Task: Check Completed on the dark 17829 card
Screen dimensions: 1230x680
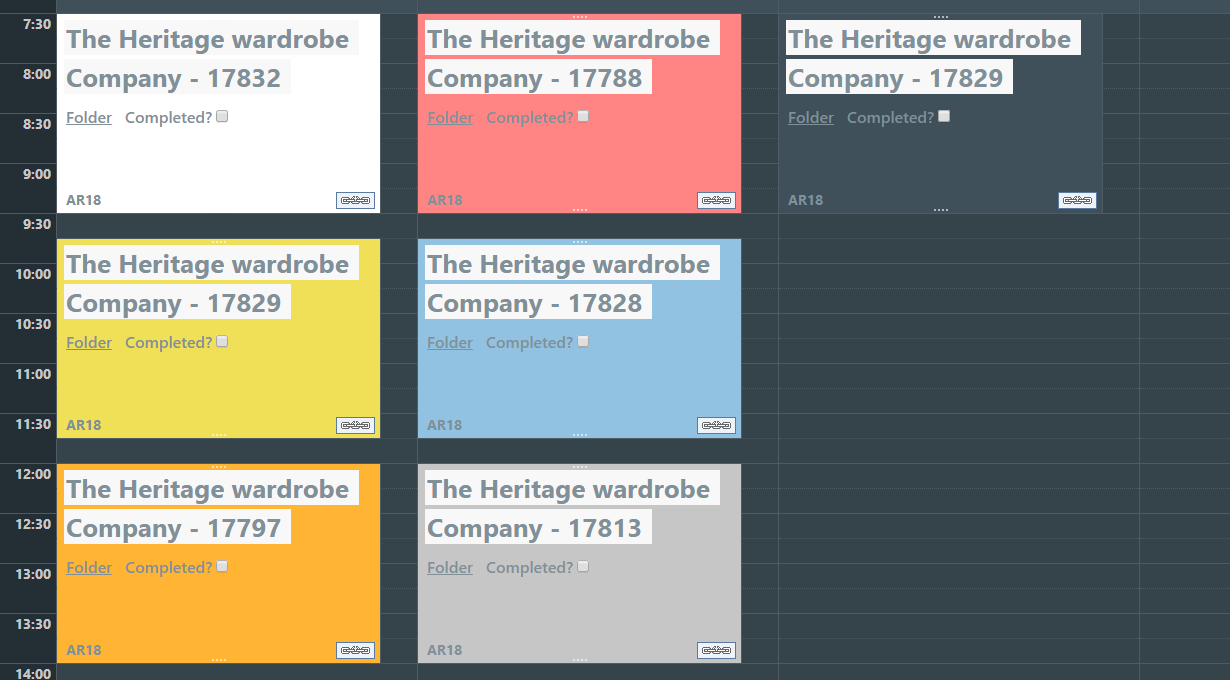Action: click(944, 116)
